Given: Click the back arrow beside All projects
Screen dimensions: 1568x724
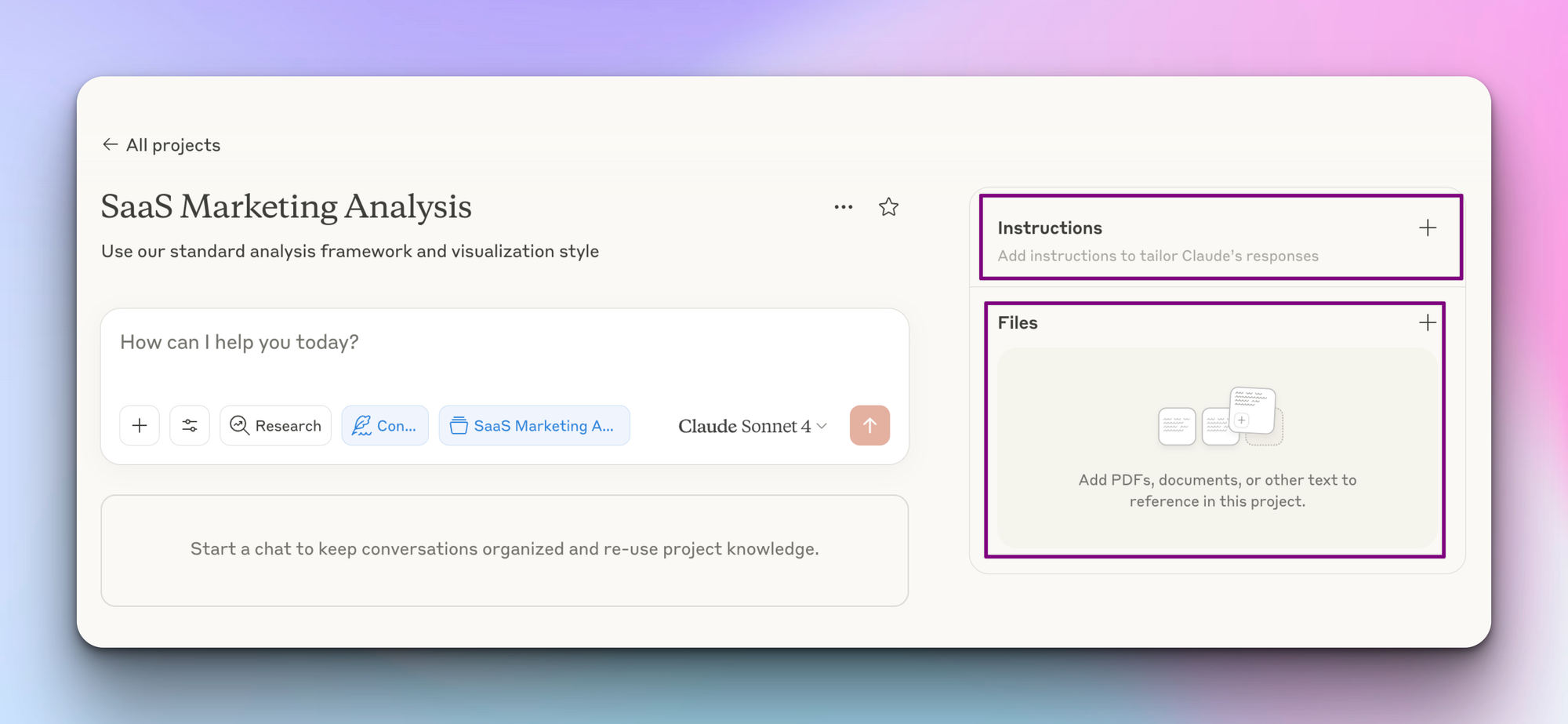Looking at the screenshot, I should click(x=110, y=144).
